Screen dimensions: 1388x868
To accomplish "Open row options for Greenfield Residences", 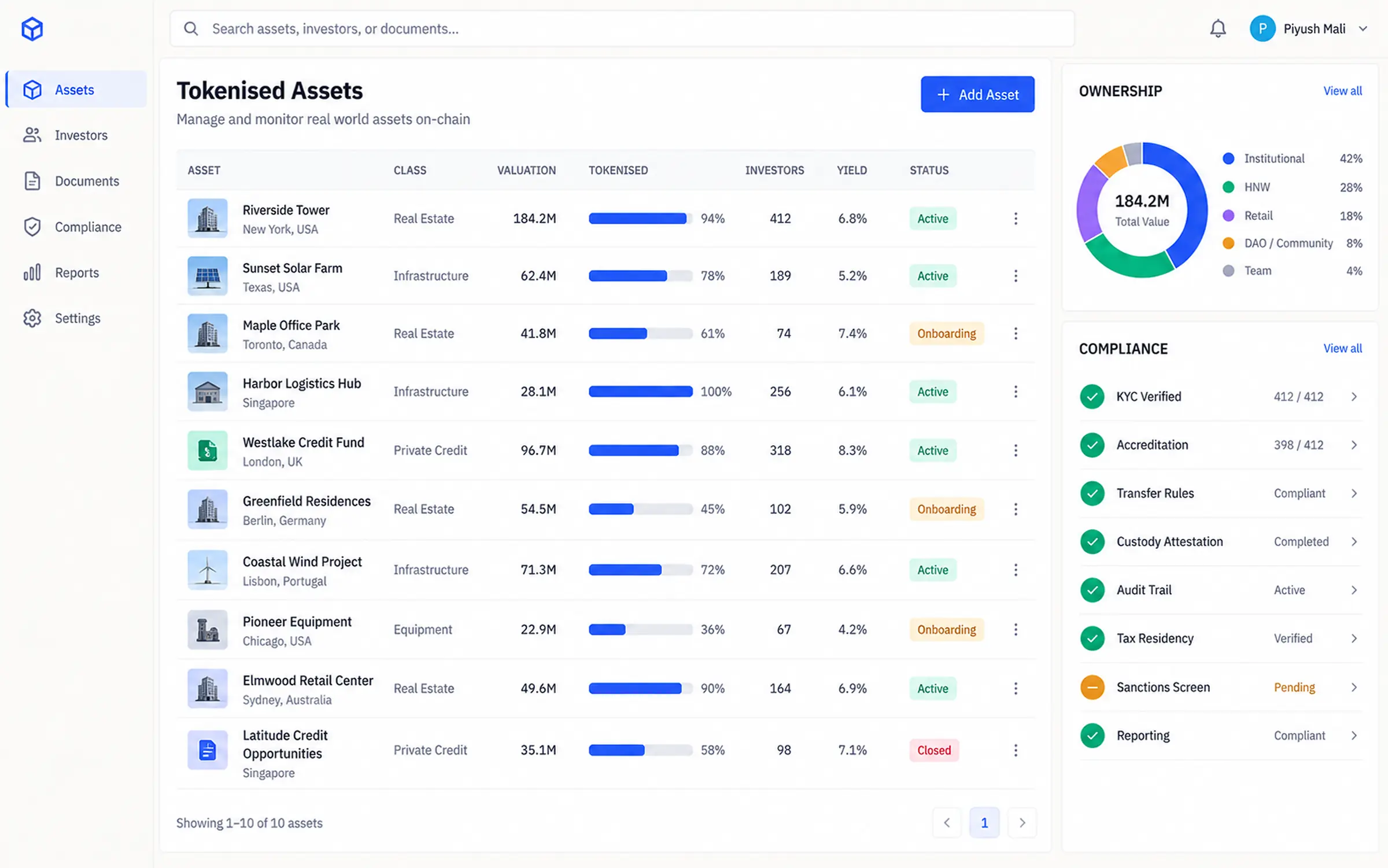I will click(1016, 509).
